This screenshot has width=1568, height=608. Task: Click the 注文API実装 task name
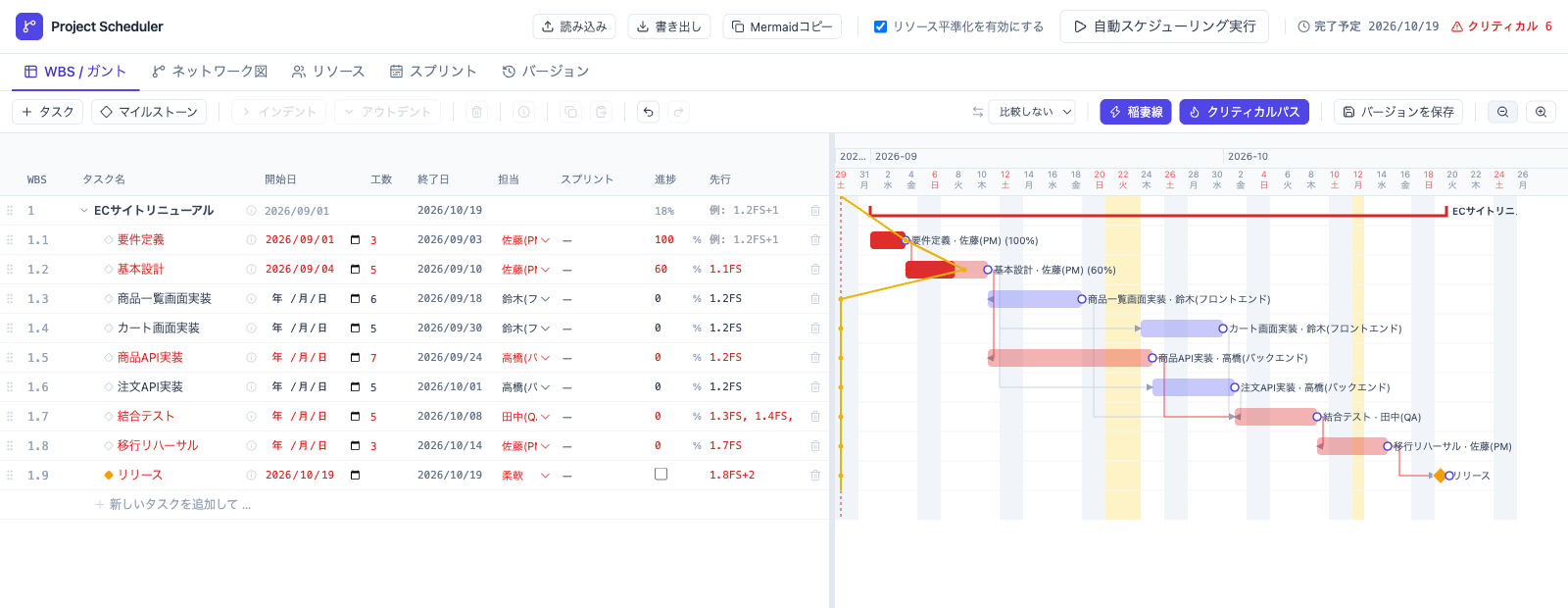click(150, 386)
